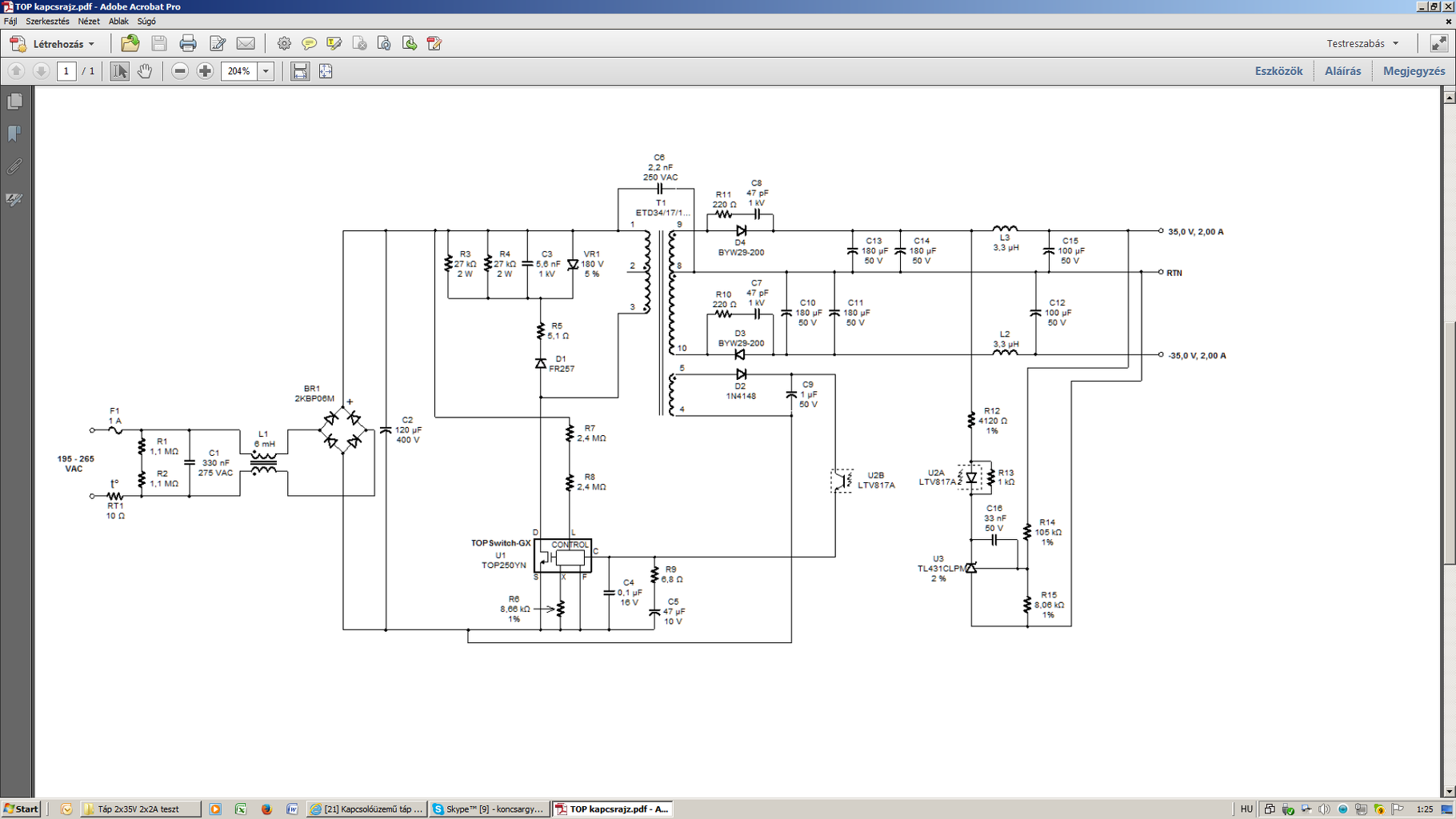Image resolution: width=1456 pixels, height=819 pixels.
Task: Click the page number input field
Action: [x=66, y=71]
